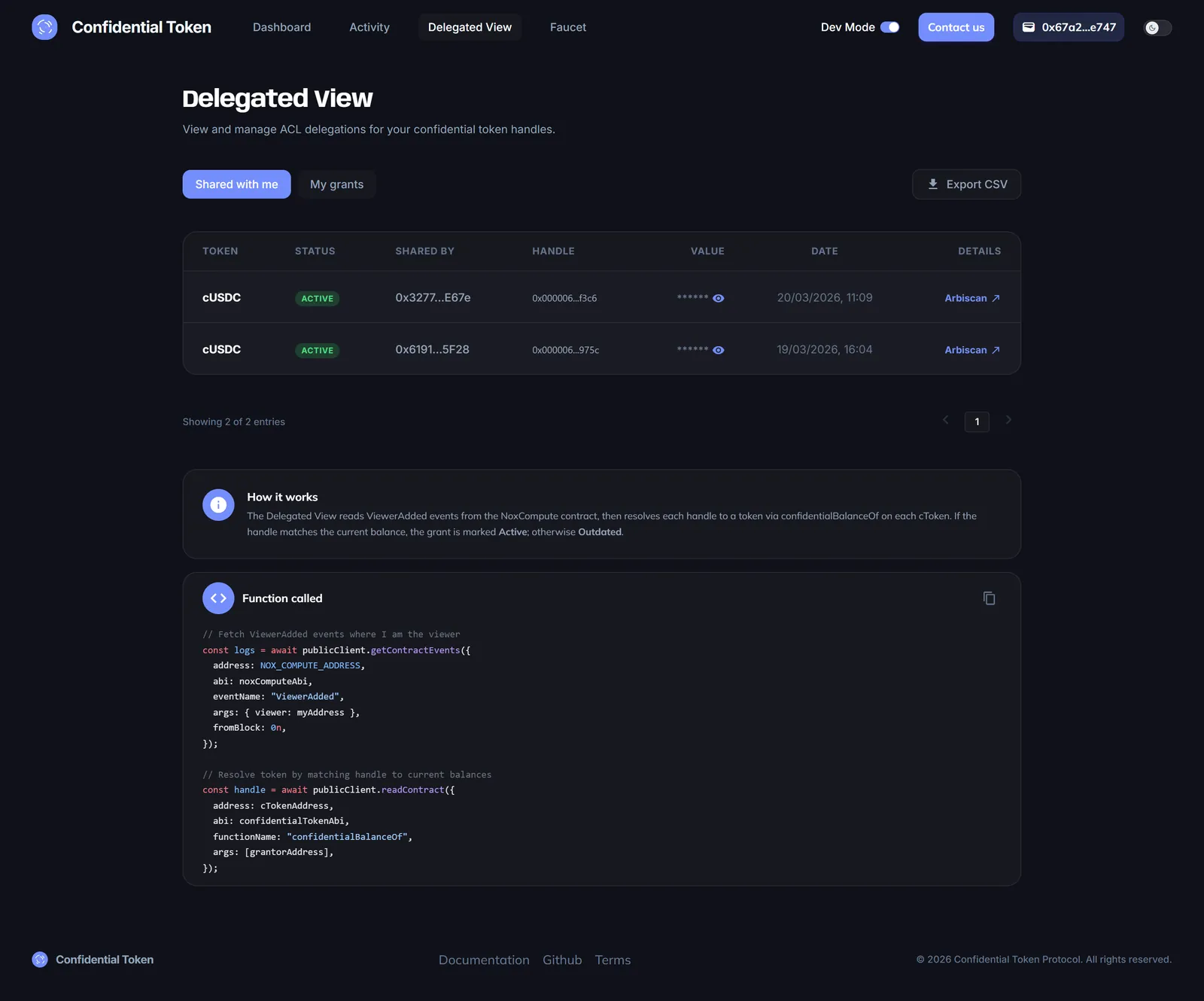This screenshot has width=1204, height=1001.
Task: Reveal hidden value for handle 0x000006...975c
Action: tap(719, 351)
